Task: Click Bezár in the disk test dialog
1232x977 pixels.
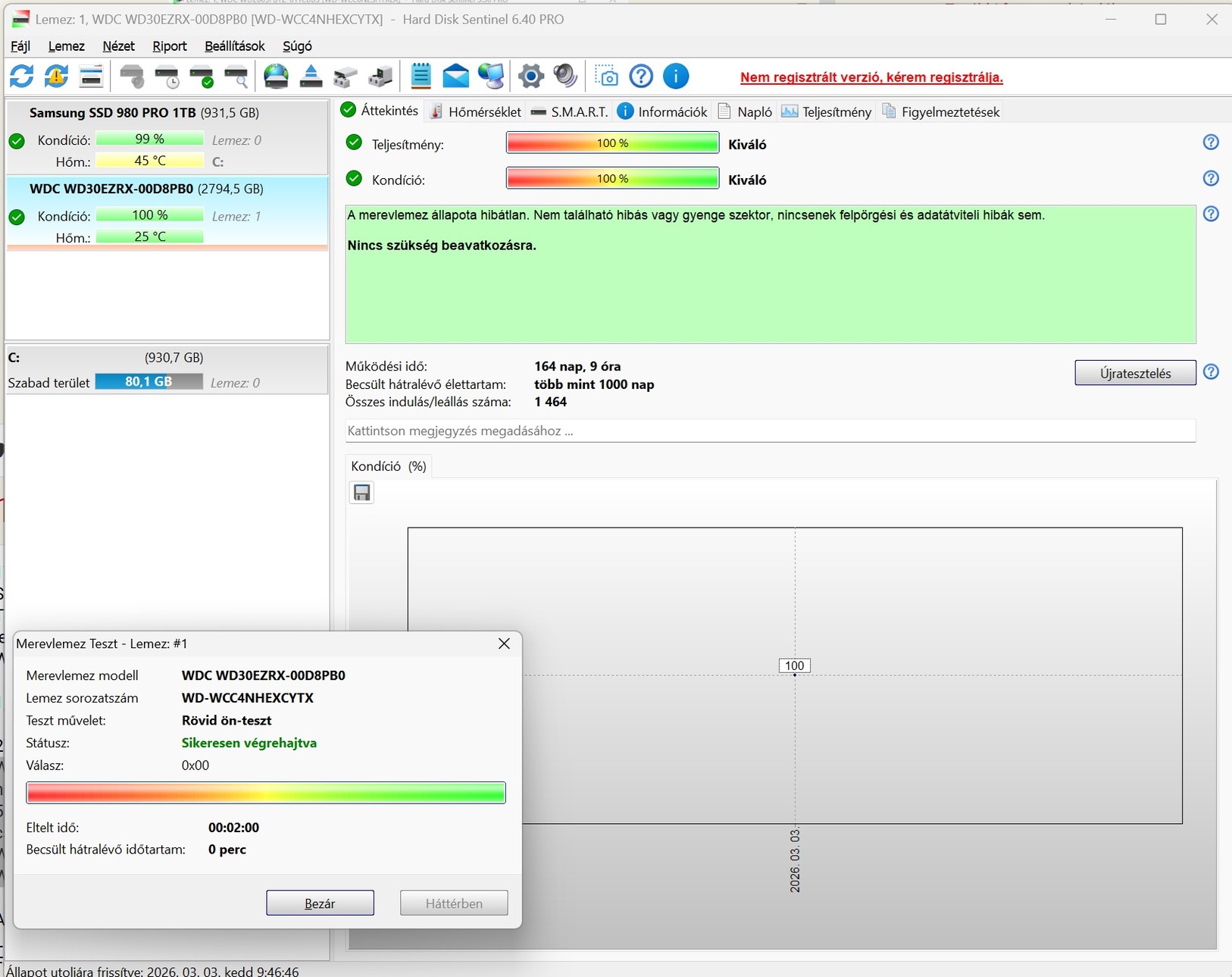Action: tap(320, 903)
